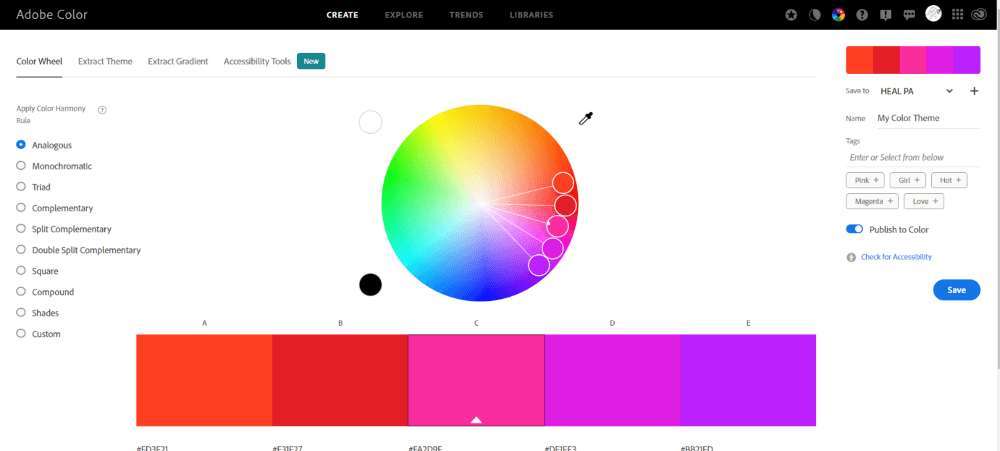Click the plus icon beside HEAL PA library
Screen dimensions: 1000x451
pyautogui.click(x=974, y=91)
